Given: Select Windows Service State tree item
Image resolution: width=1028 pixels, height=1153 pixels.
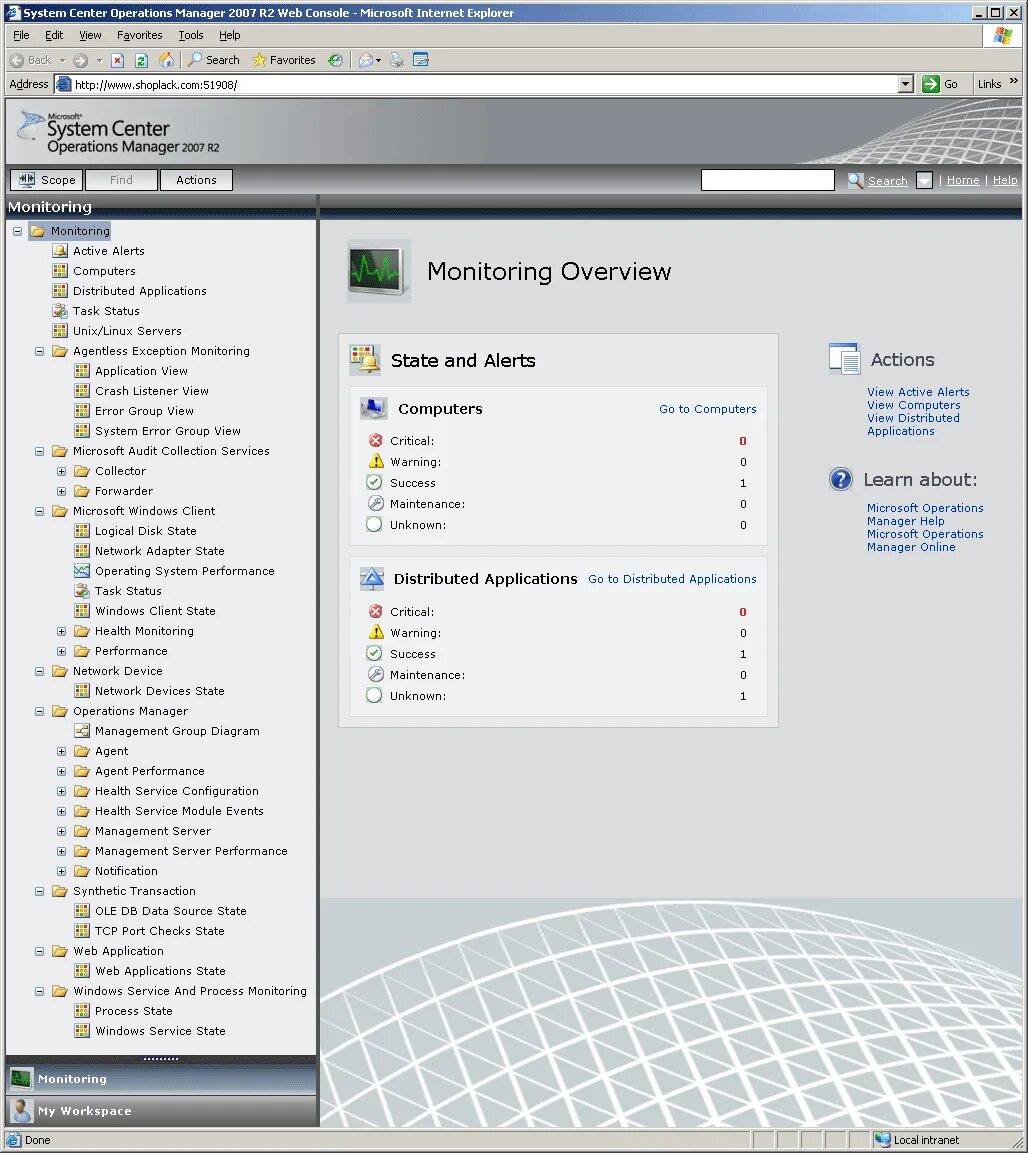Looking at the screenshot, I should 160,1031.
